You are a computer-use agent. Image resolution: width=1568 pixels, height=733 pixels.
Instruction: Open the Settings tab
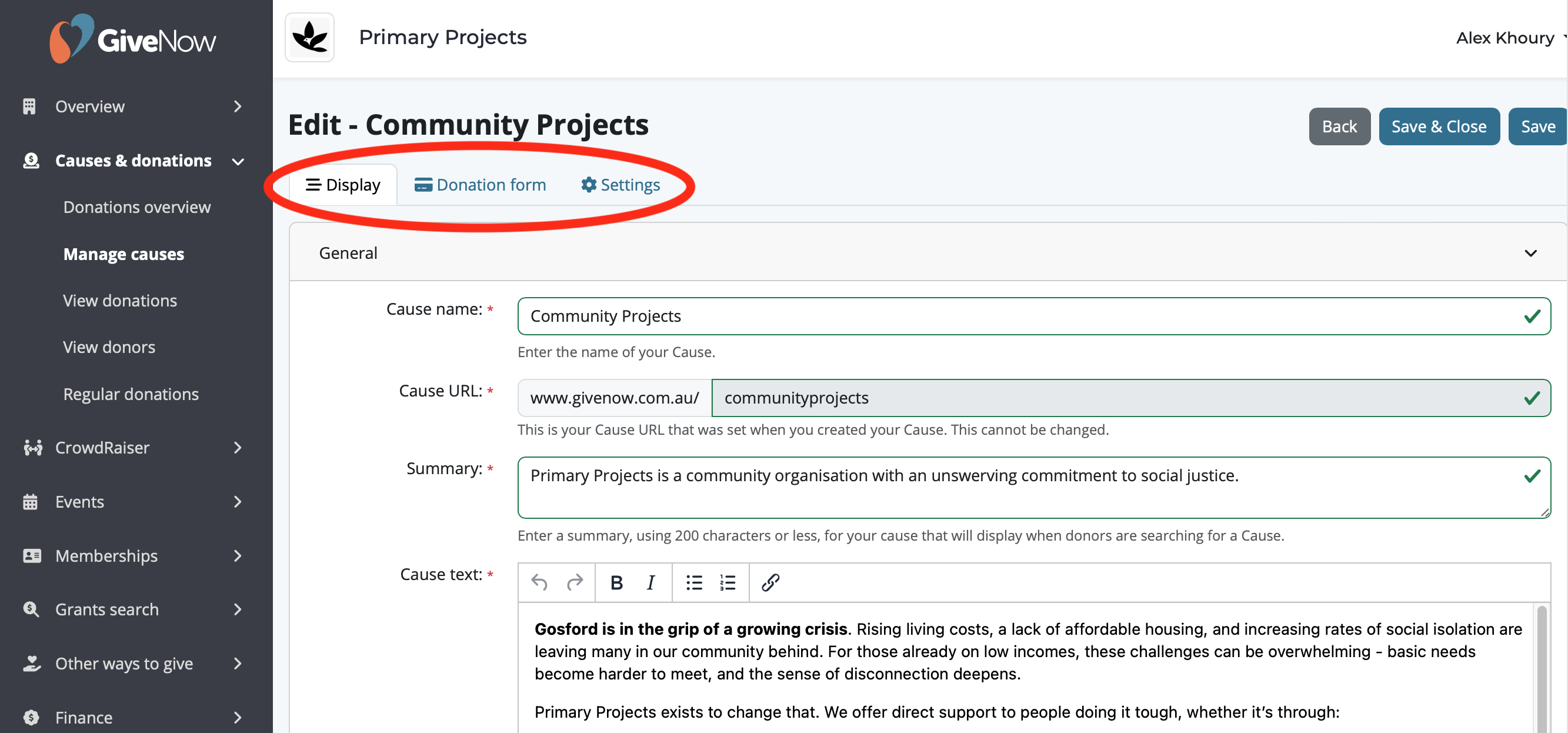[x=620, y=185]
